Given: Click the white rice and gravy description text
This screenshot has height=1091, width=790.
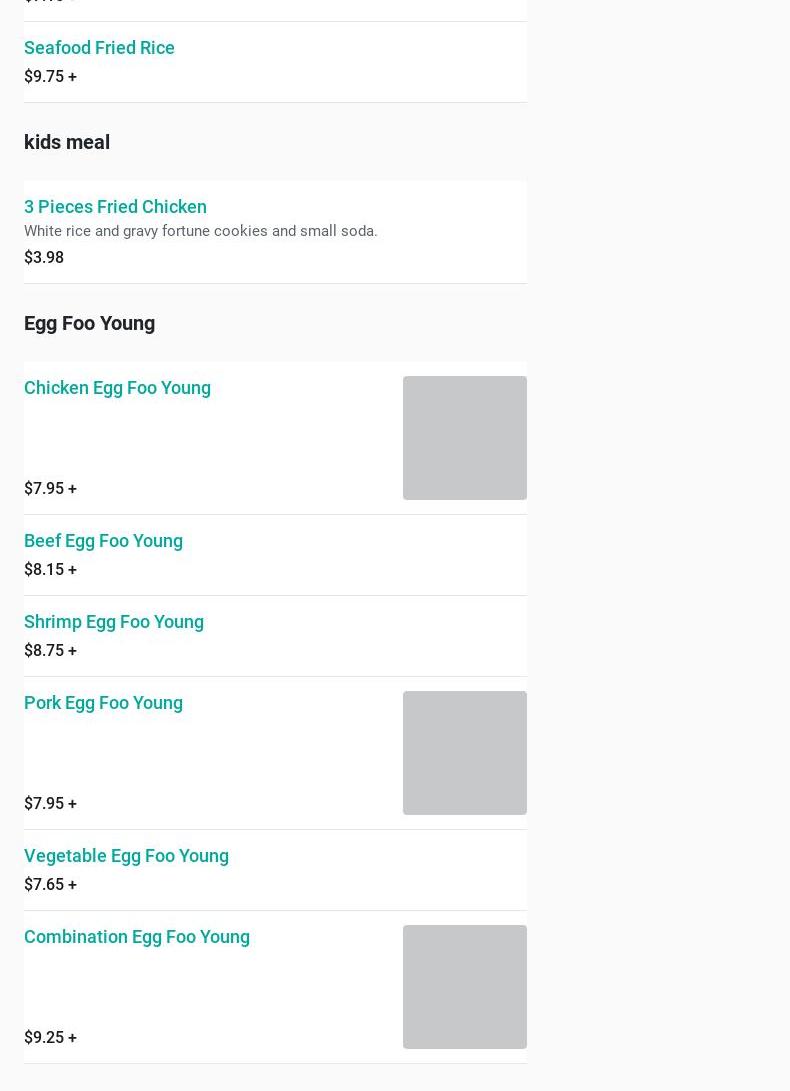Looking at the screenshot, I should point(200,231).
